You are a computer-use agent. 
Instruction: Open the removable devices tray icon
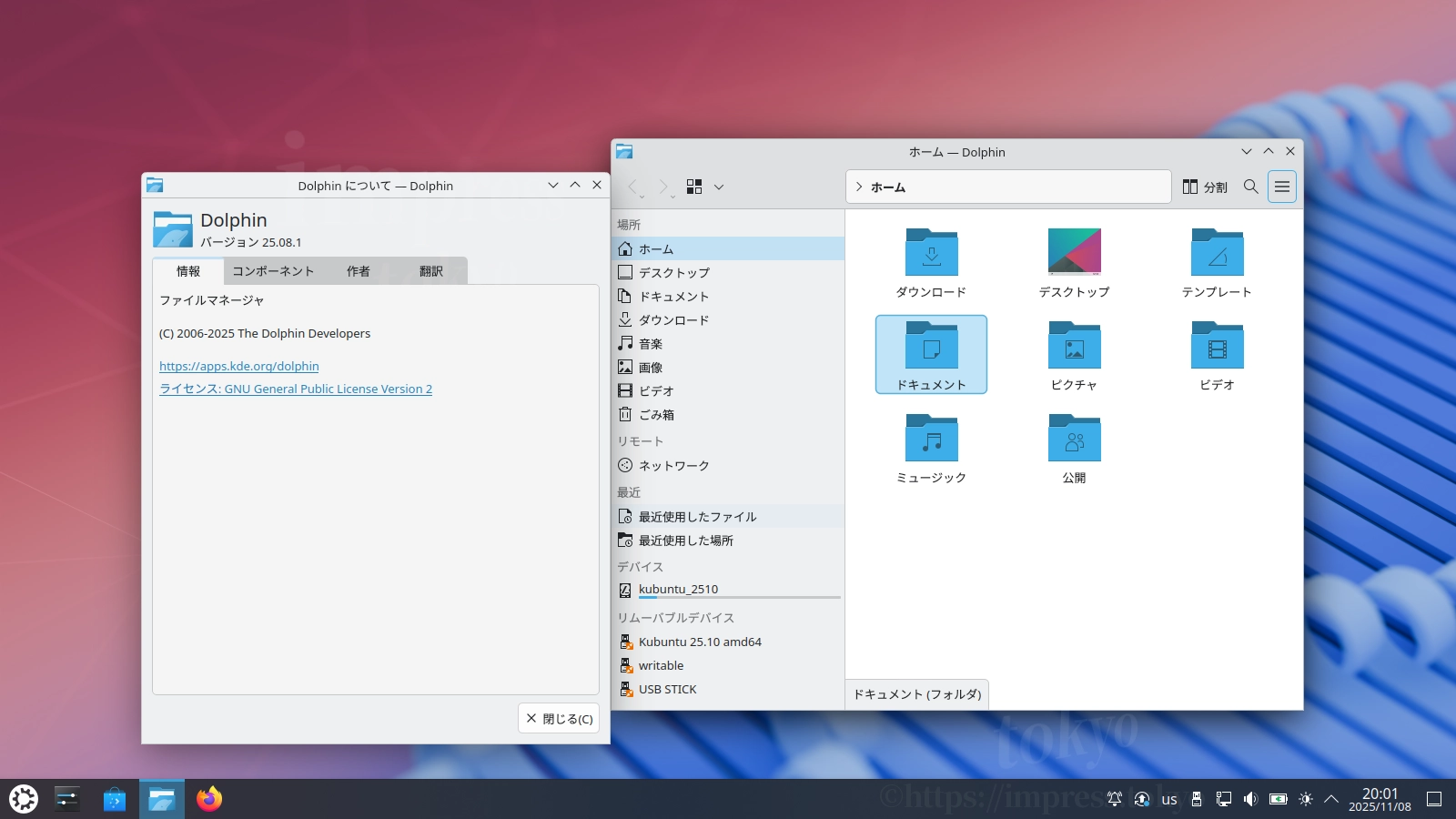(x=1197, y=799)
